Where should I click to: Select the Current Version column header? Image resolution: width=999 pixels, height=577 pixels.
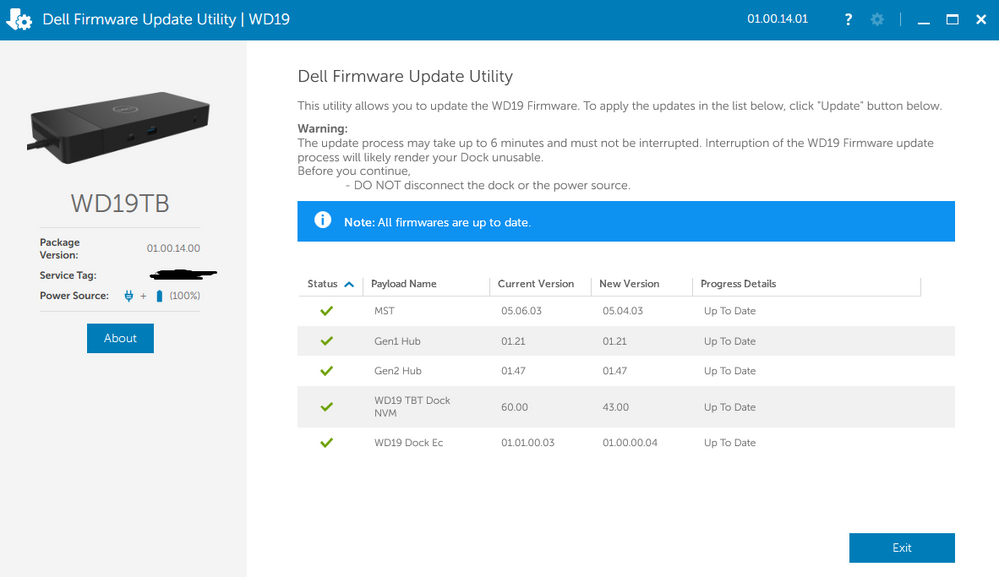pyautogui.click(x=536, y=283)
